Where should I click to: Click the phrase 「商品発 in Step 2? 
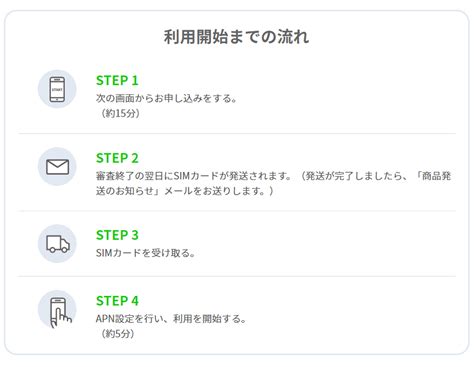pyautogui.click(x=433, y=176)
